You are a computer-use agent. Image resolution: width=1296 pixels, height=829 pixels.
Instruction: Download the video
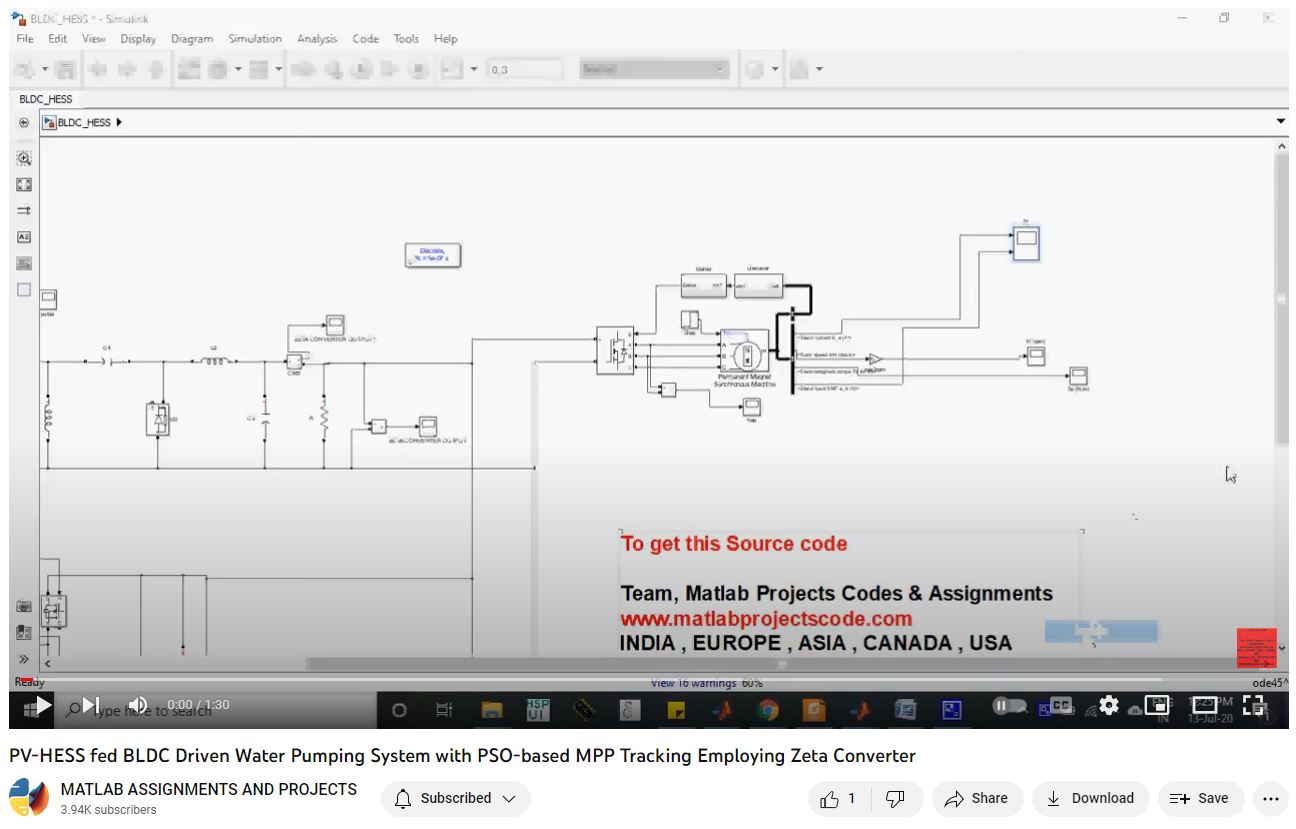click(1090, 798)
